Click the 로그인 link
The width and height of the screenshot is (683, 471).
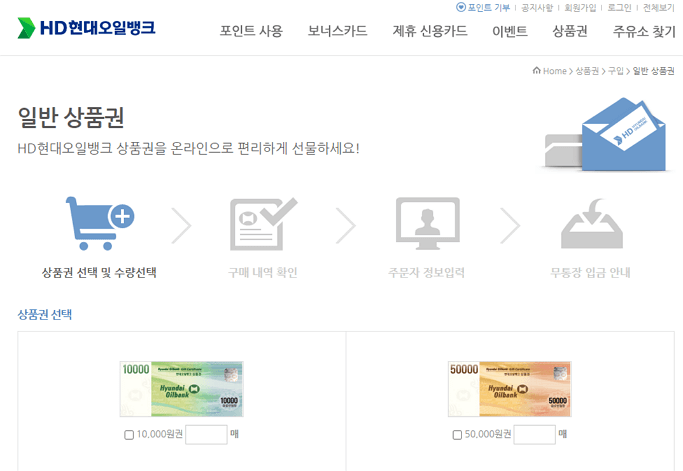pyautogui.click(x=619, y=7)
